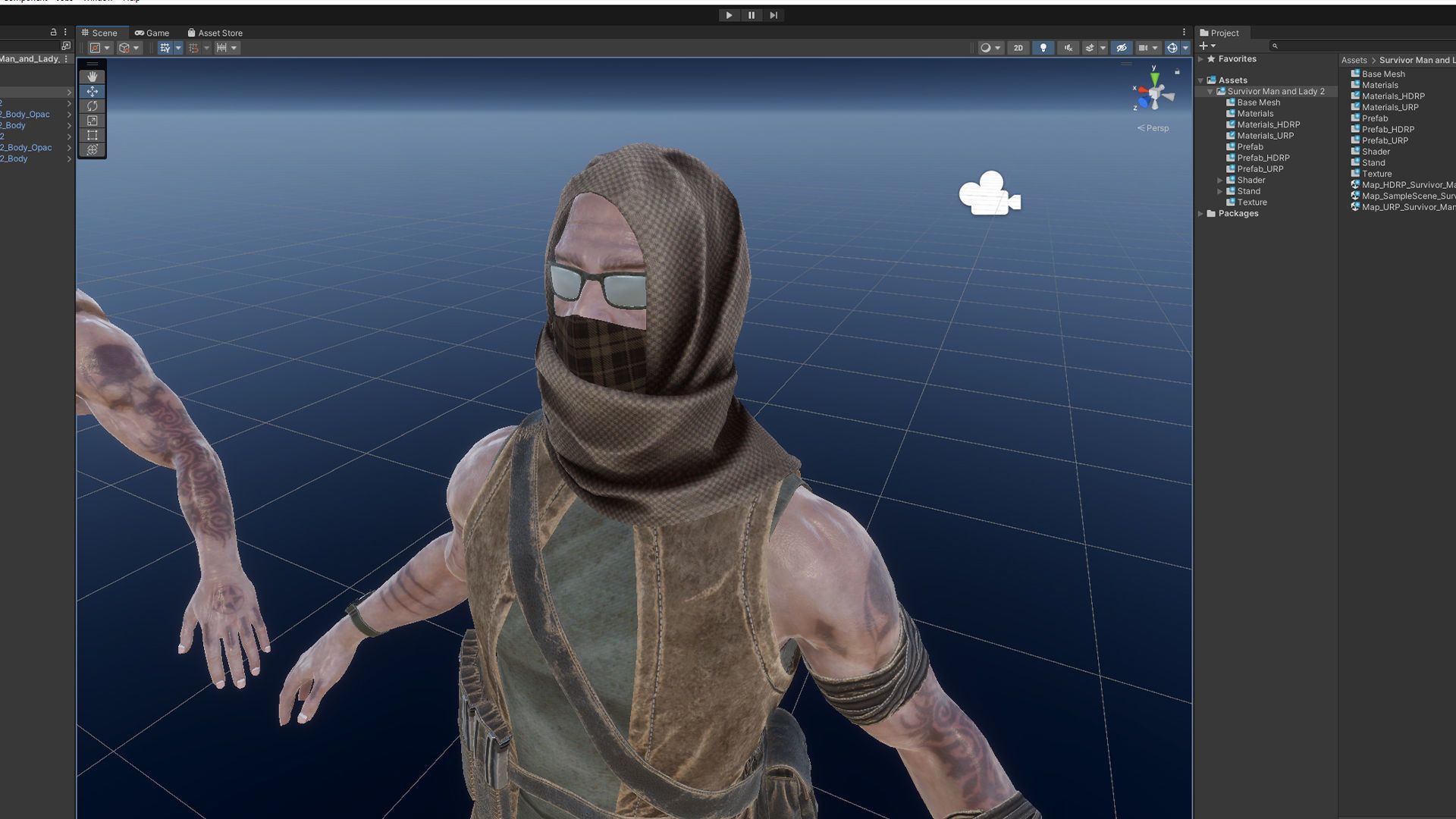This screenshot has width=1456, height=819.
Task: Expand the Packages folder
Action: click(1201, 214)
